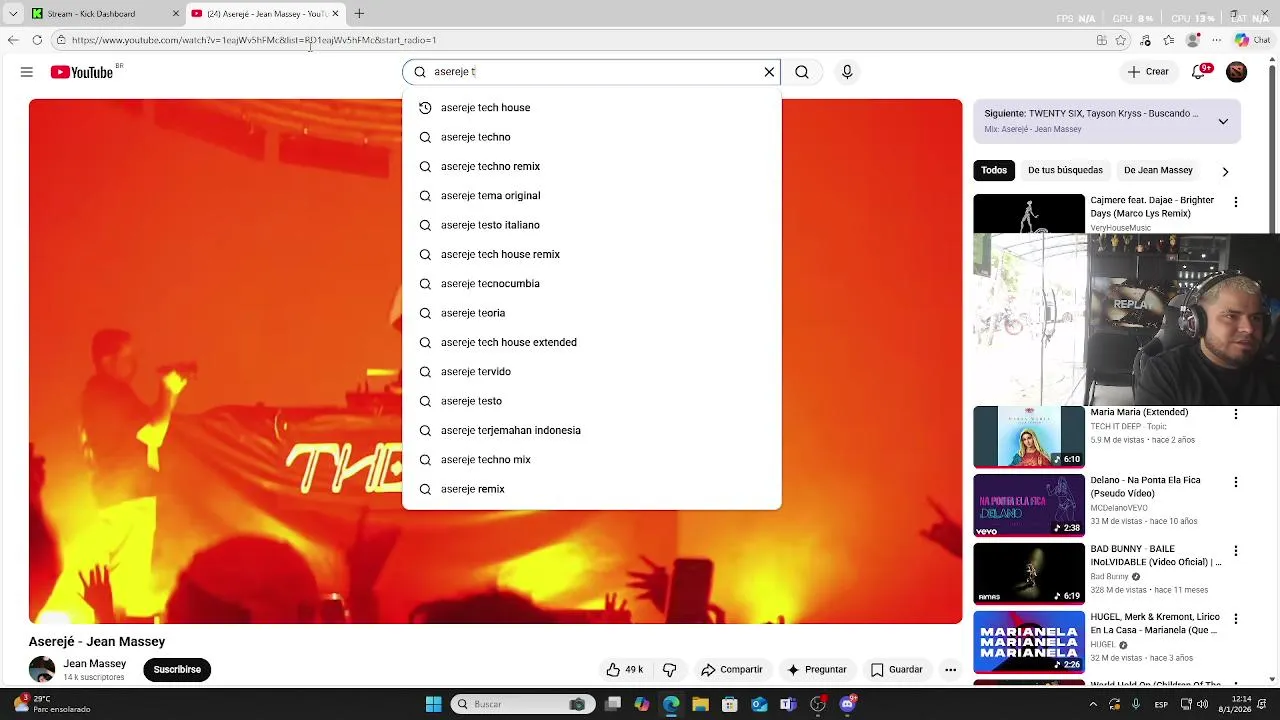Choose suggestion 'asereje teoria'
Image resolution: width=1280 pixels, height=720 pixels.
[x=591, y=313]
